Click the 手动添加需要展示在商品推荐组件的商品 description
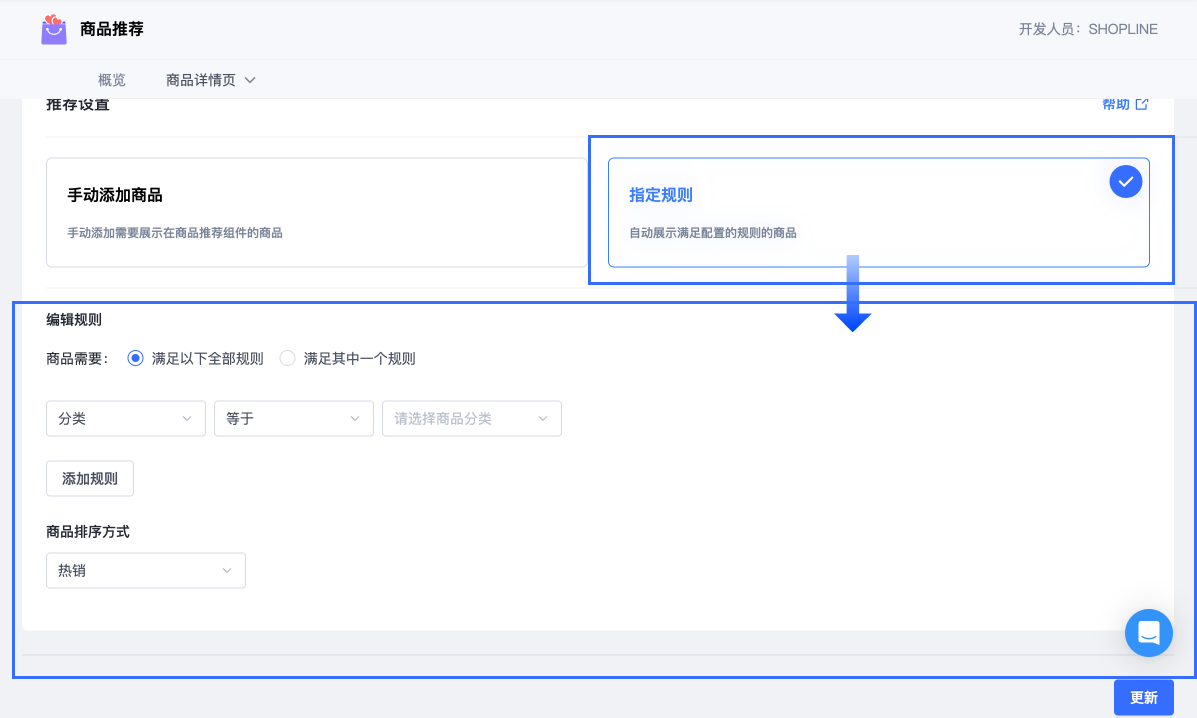The image size is (1197, 718). pos(175,233)
